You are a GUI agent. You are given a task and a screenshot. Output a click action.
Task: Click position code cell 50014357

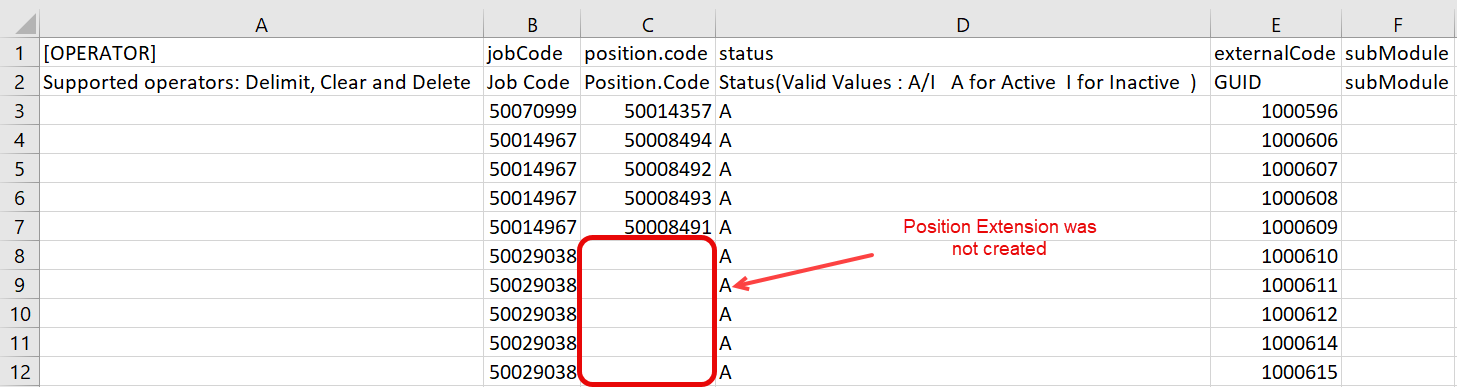(x=648, y=113)
